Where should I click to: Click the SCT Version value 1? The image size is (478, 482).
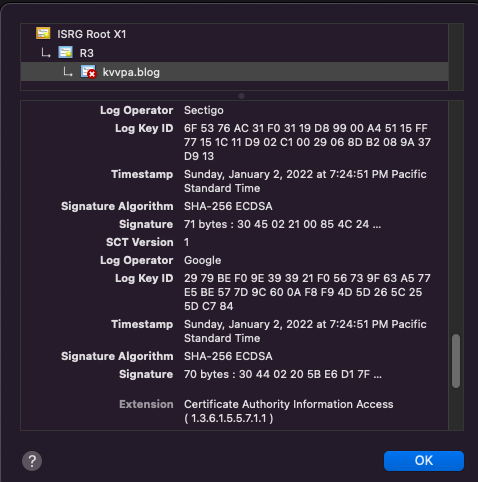187,242
